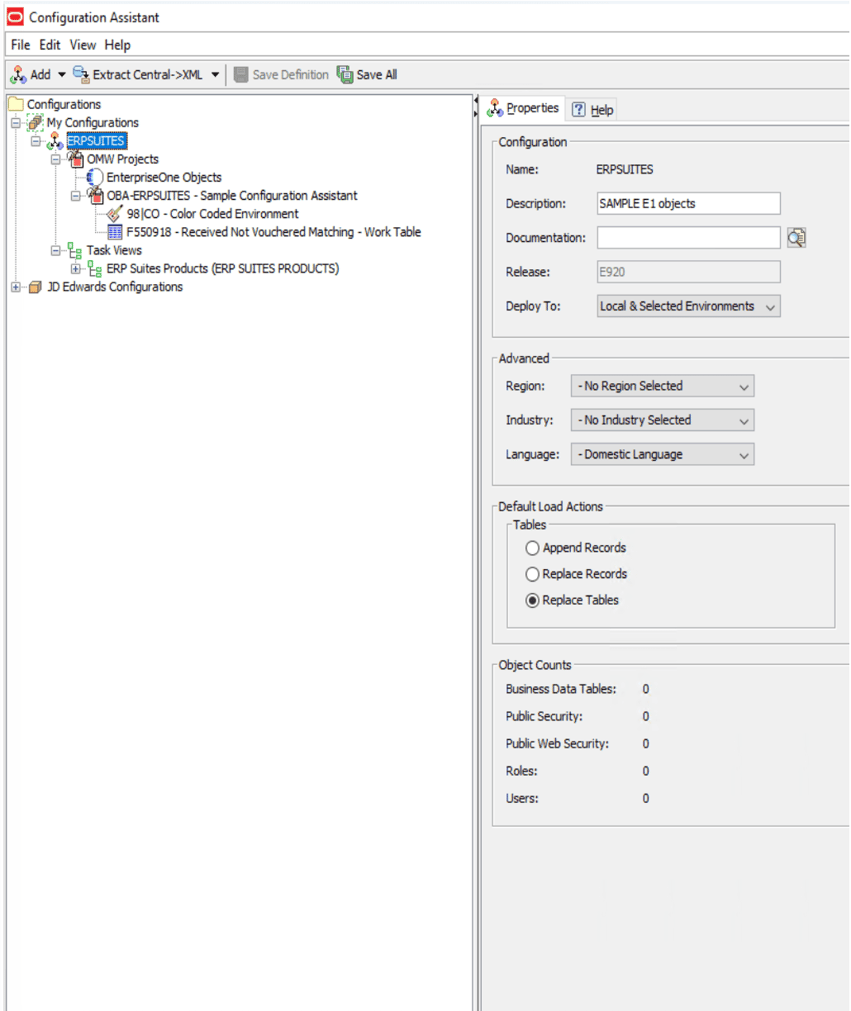Click the Save All icon
851x1011 pixels.
pyautogui.click(x=345, y=75)
